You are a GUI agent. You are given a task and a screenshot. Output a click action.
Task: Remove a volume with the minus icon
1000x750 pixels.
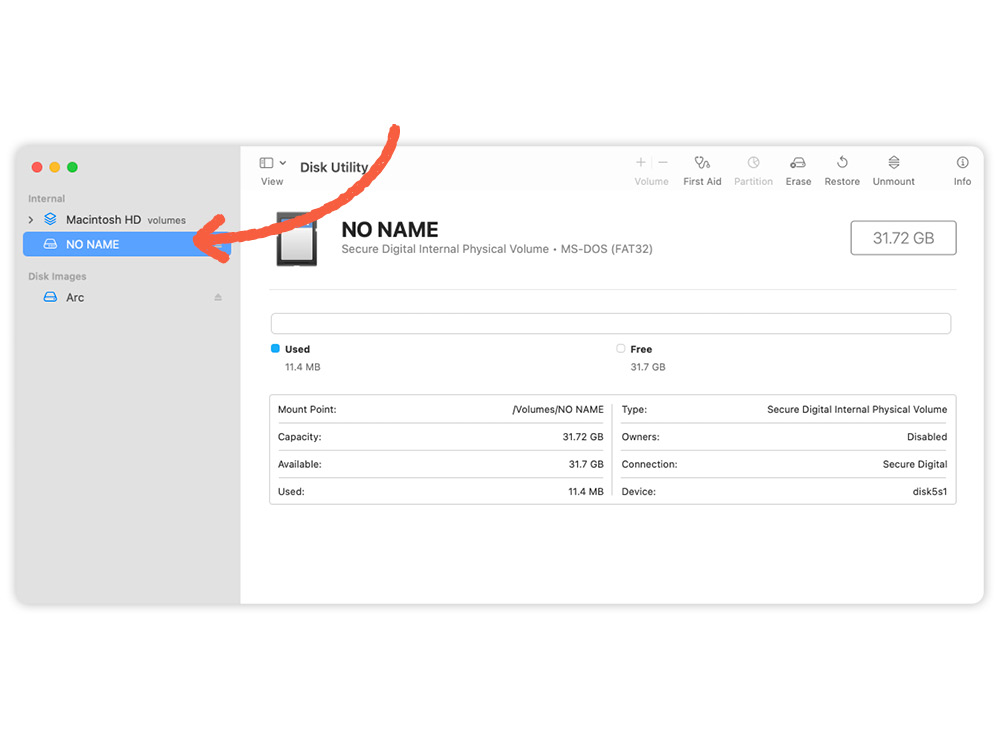663,163
